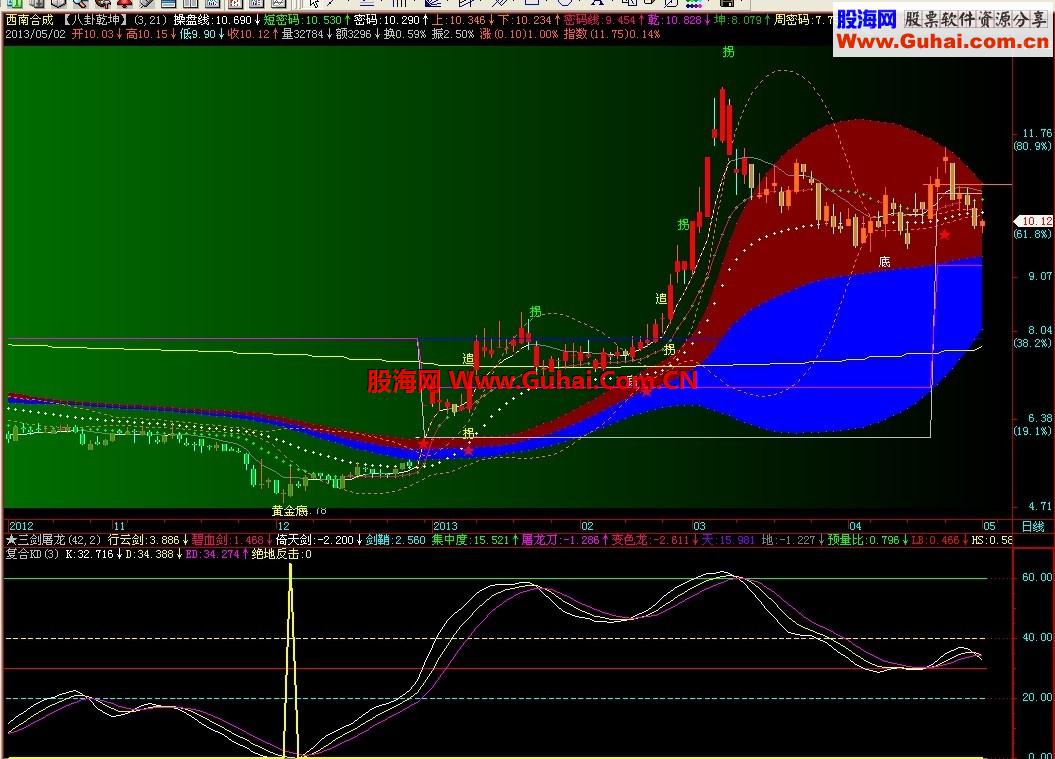The width and height of the screenshot is (1055, 759).
Task: Open the 日线 period selector
Action: tap(1033, 526)
